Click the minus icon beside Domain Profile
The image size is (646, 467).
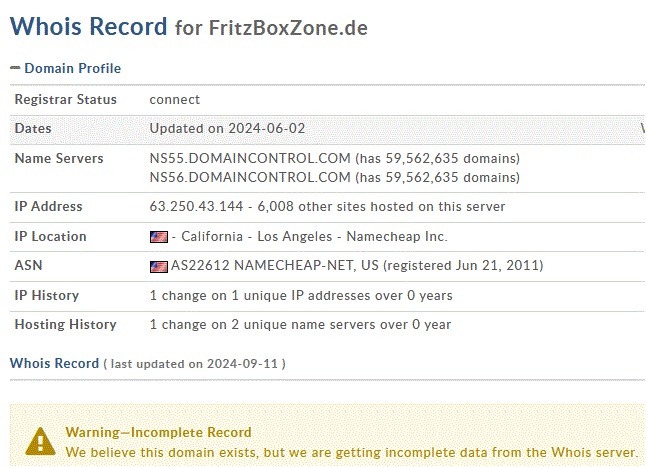15,68
